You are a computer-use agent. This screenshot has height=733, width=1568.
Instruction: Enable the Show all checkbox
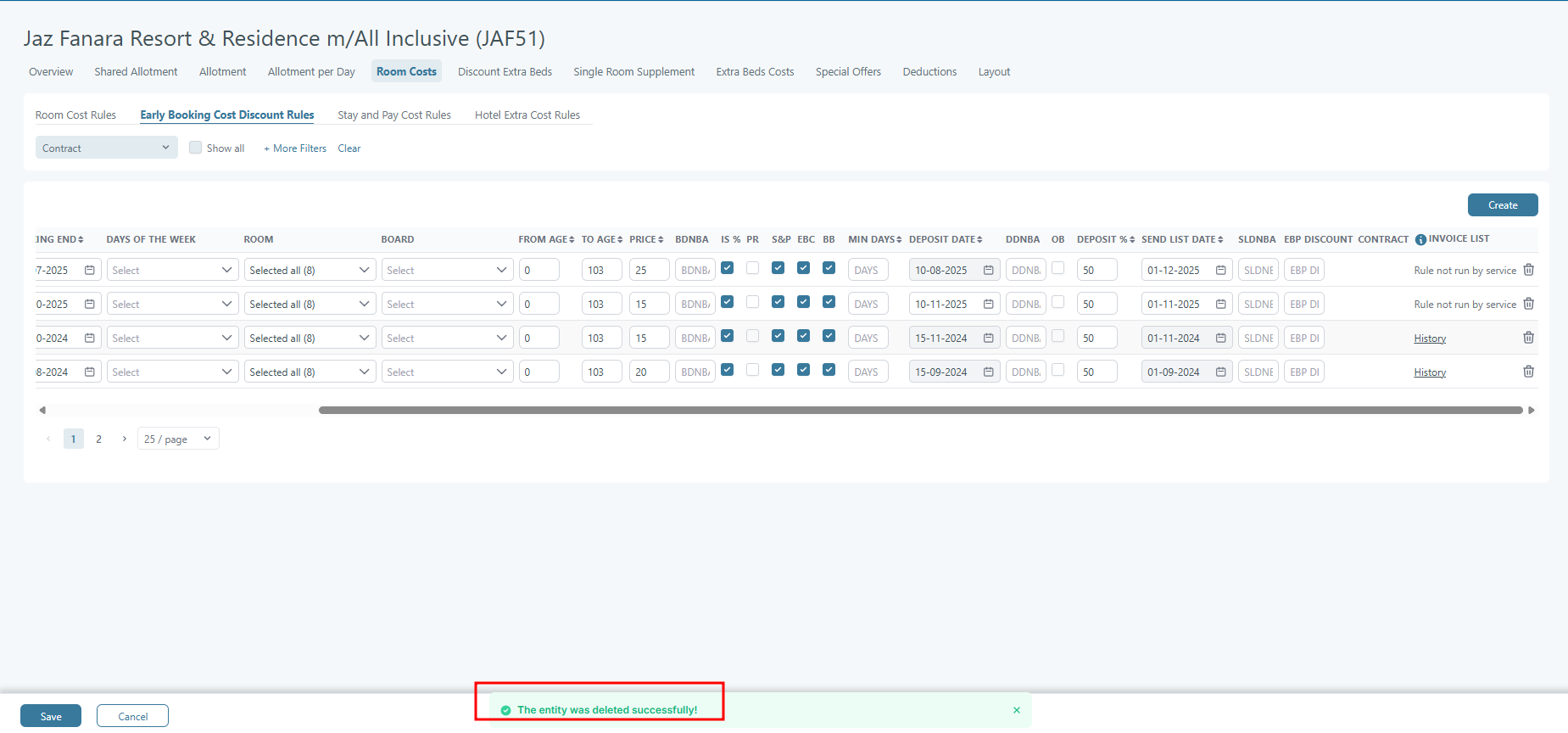point(196,148)
